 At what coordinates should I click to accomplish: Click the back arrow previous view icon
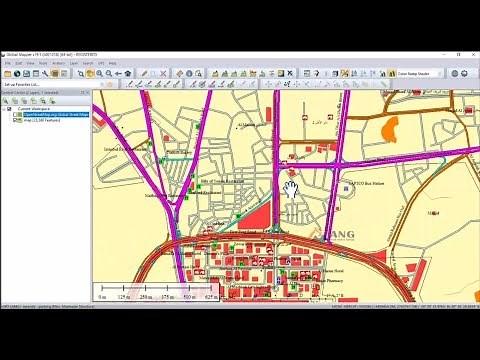tap(118, 74)
